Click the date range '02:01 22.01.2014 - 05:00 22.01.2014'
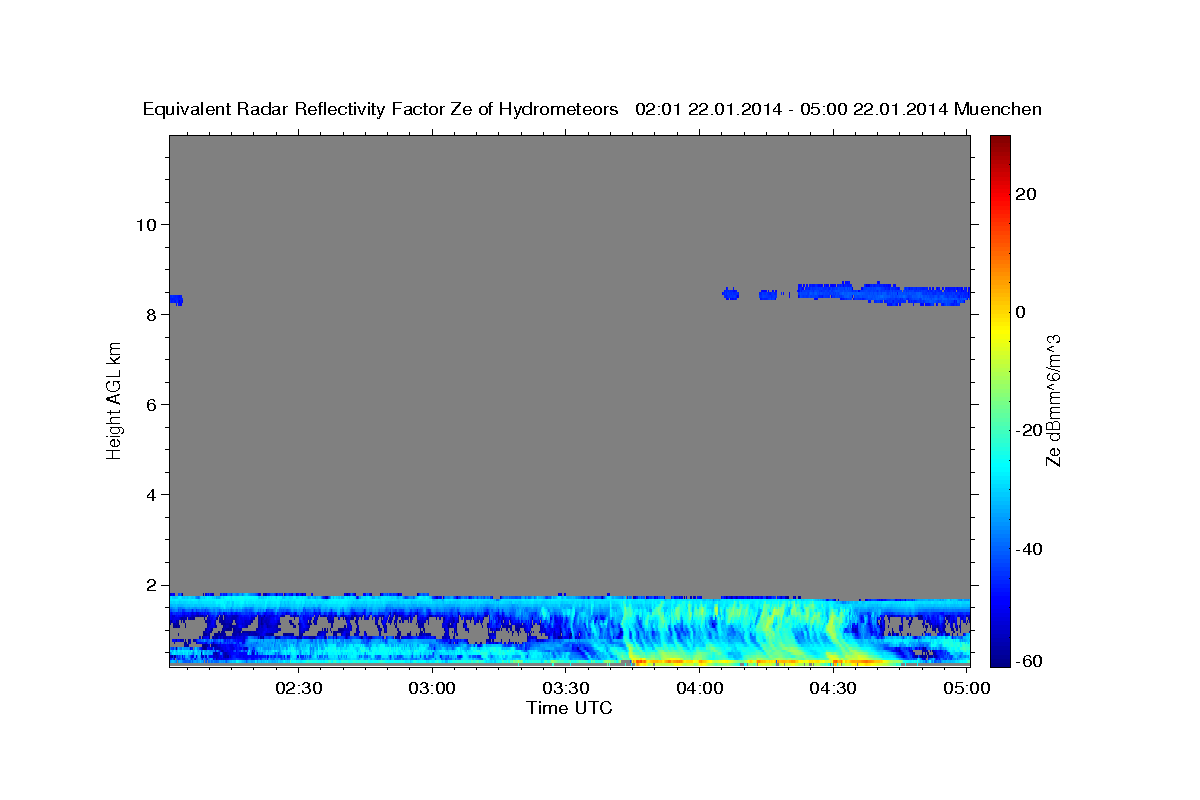The image size is (1200, 800). point(792,109)
